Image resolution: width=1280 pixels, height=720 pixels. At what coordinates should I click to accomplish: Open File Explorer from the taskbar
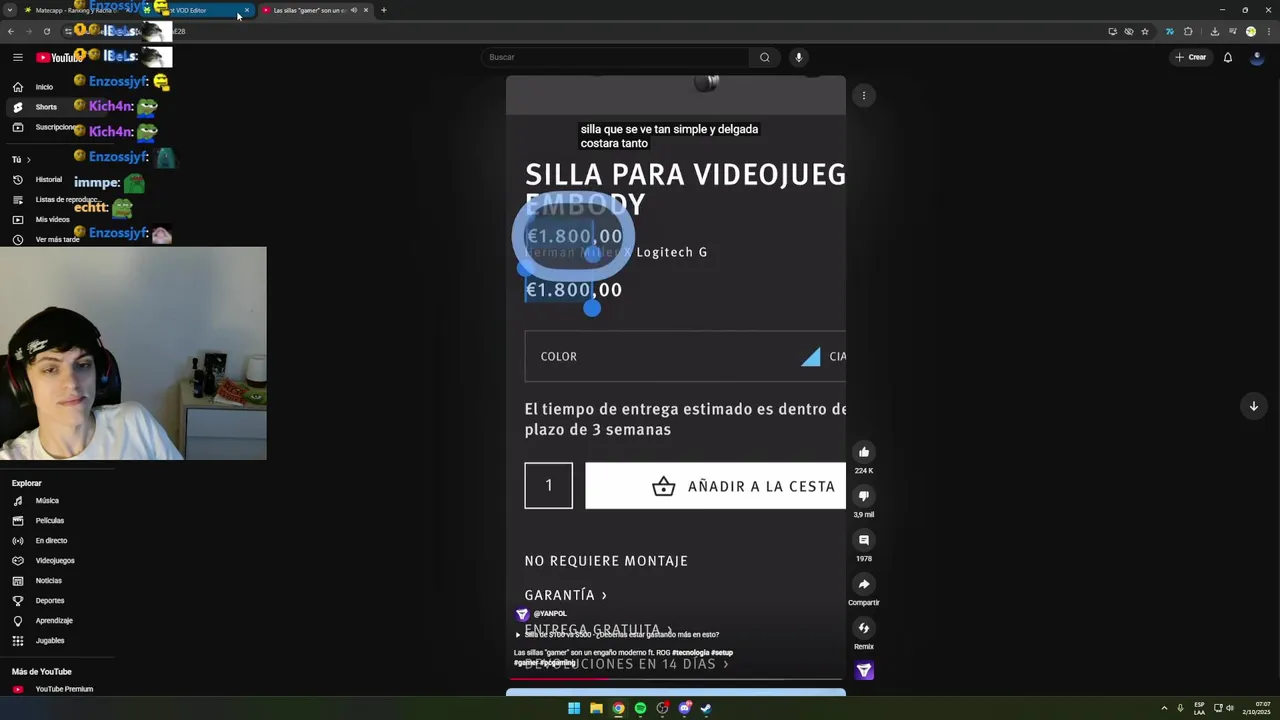click(596, 708)
